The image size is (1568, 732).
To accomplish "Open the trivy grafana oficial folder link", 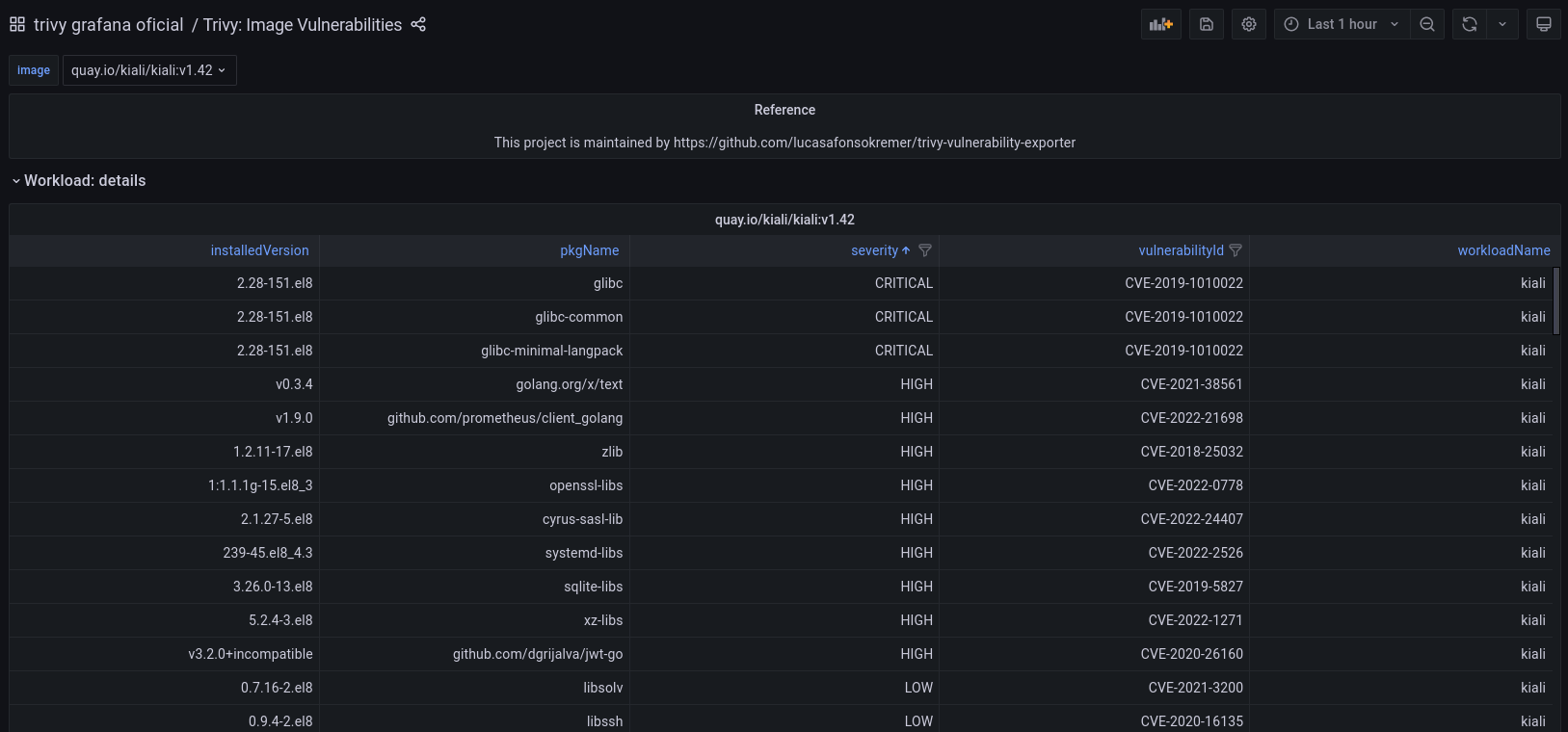I will [108, 25].
